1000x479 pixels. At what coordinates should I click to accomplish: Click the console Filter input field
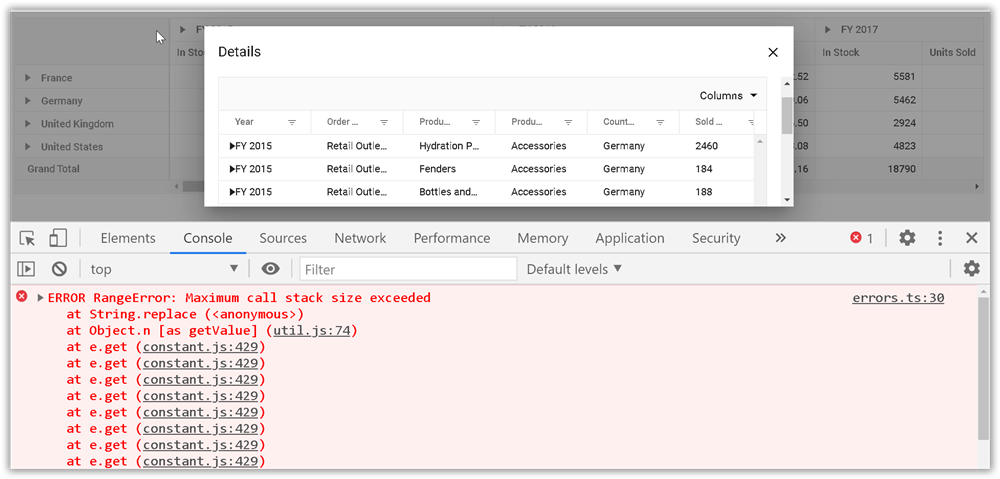(x=408, y=269)
